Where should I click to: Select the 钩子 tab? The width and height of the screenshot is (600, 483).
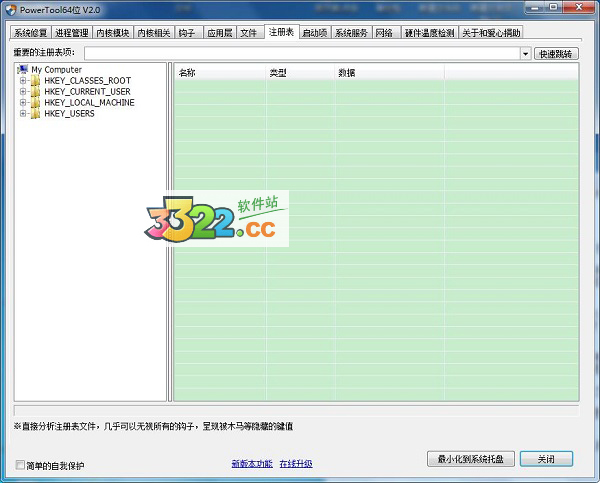tap(189, 33)
